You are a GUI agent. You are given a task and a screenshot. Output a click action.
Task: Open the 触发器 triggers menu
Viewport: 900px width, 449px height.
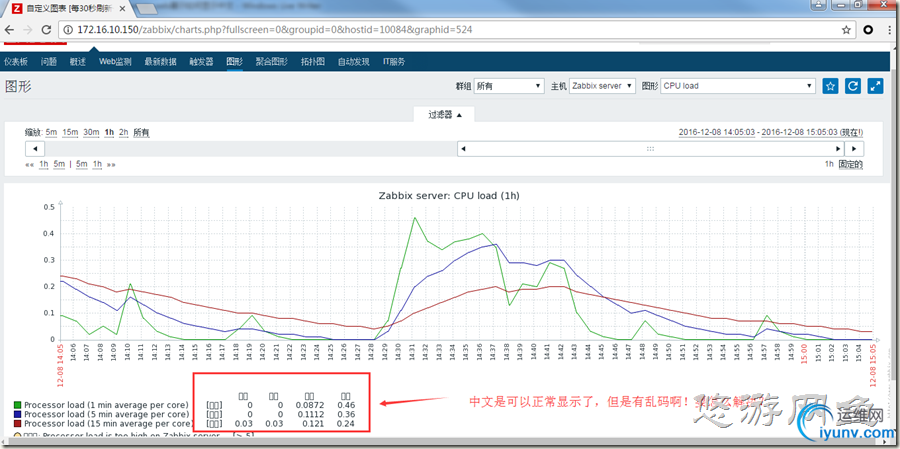201,62
